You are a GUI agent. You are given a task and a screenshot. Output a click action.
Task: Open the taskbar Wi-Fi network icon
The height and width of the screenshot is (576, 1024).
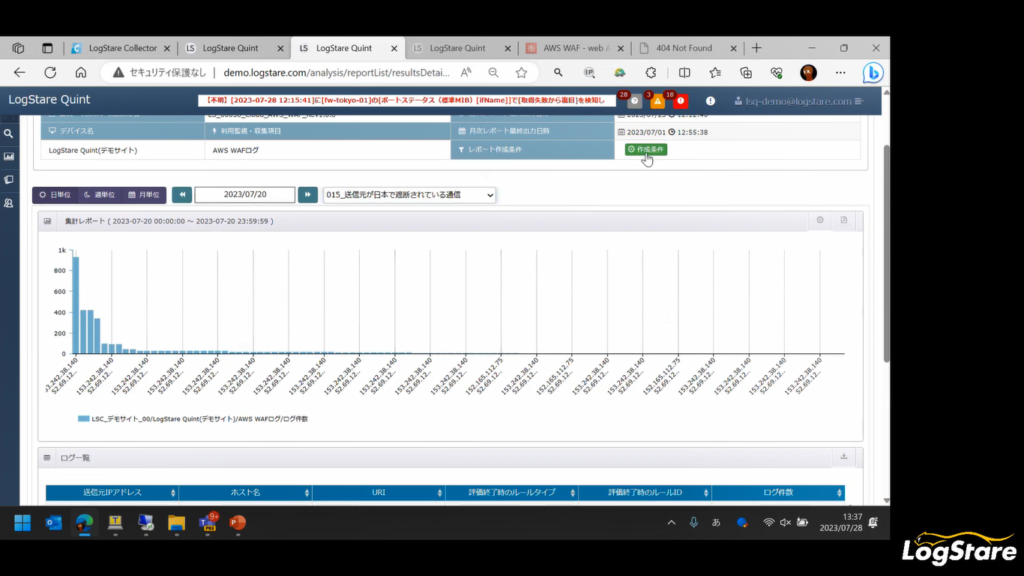point(769,522)
